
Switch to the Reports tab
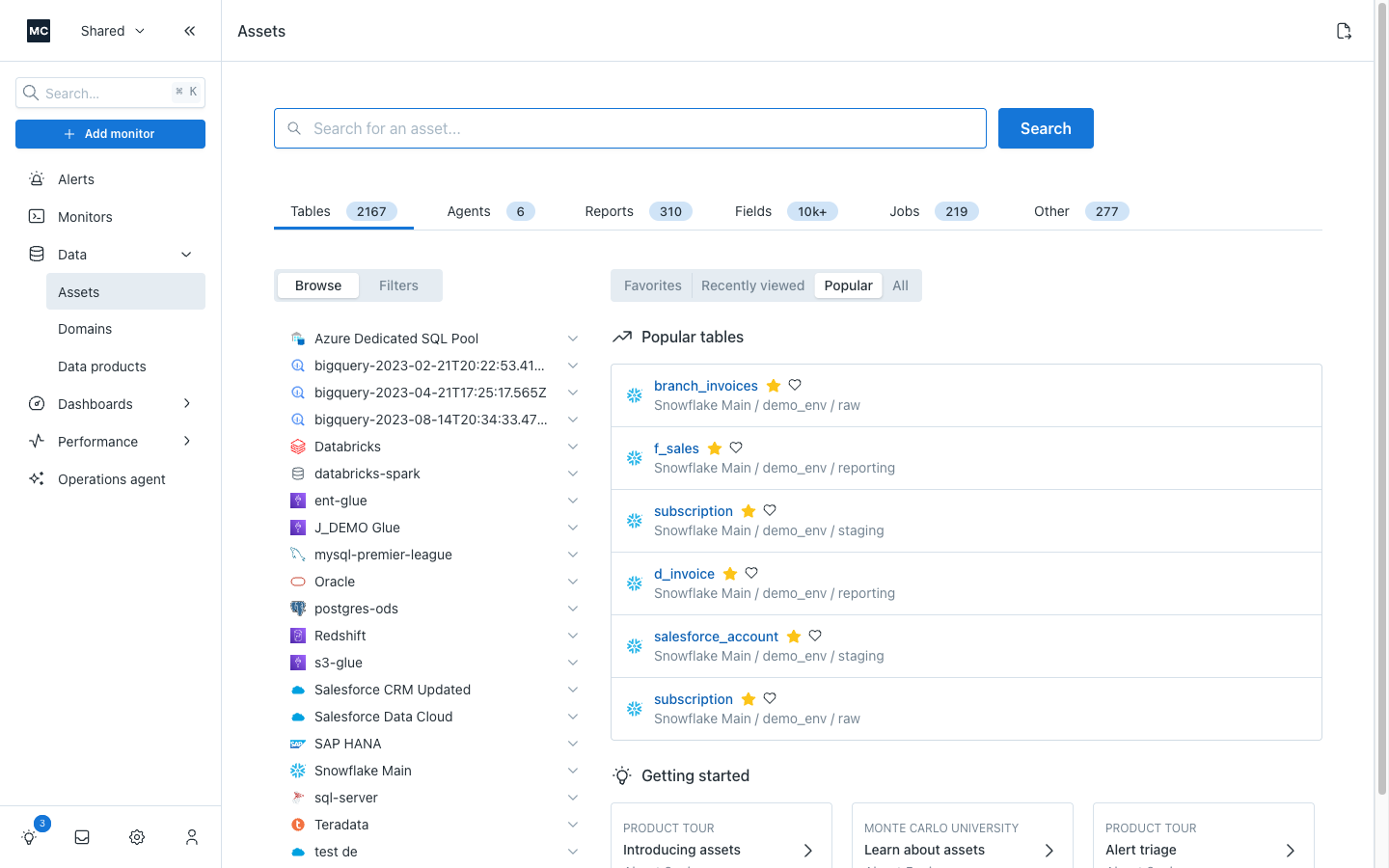coord(609,210)
